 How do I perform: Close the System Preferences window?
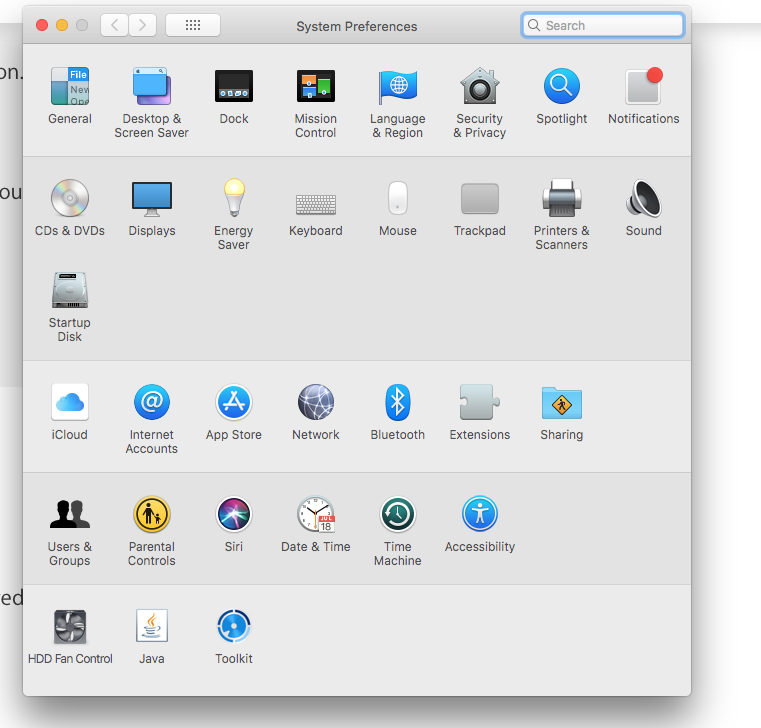point(42,25)
